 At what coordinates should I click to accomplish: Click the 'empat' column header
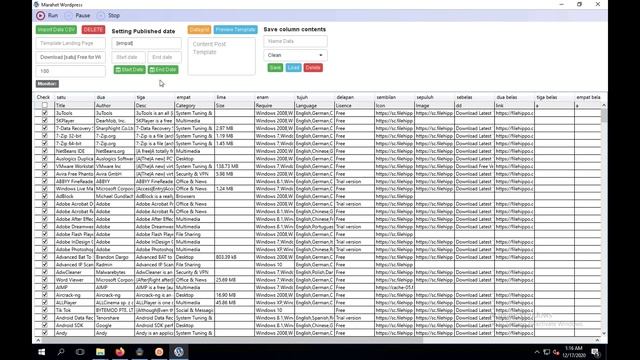(x=195, y=98)
